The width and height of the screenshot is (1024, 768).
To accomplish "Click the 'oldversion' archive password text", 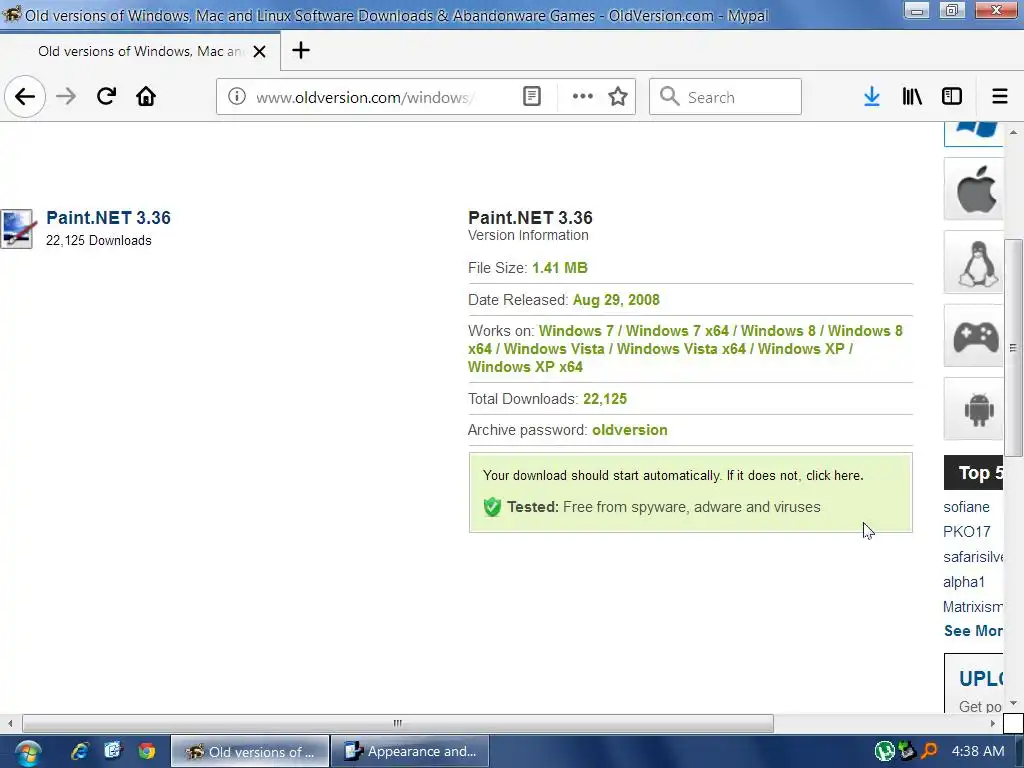I will point(630,430).
